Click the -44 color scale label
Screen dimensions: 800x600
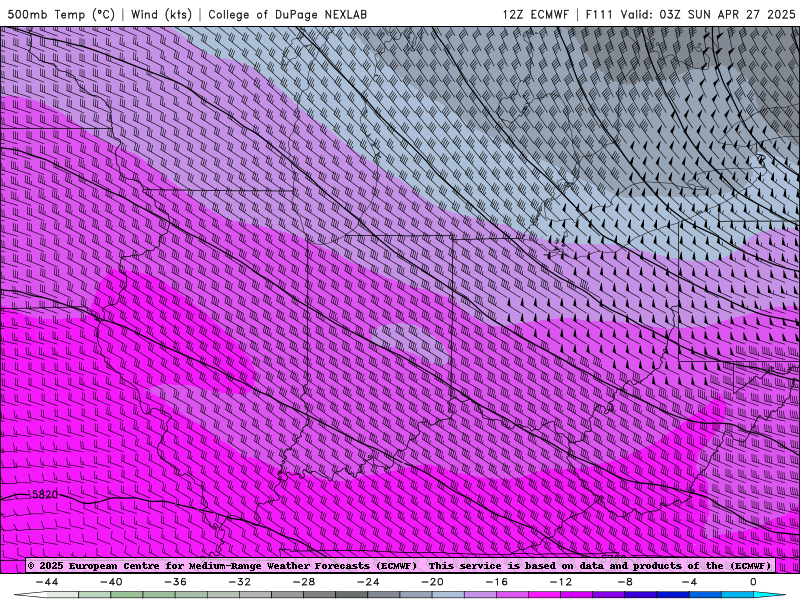(x=47, y=582)
